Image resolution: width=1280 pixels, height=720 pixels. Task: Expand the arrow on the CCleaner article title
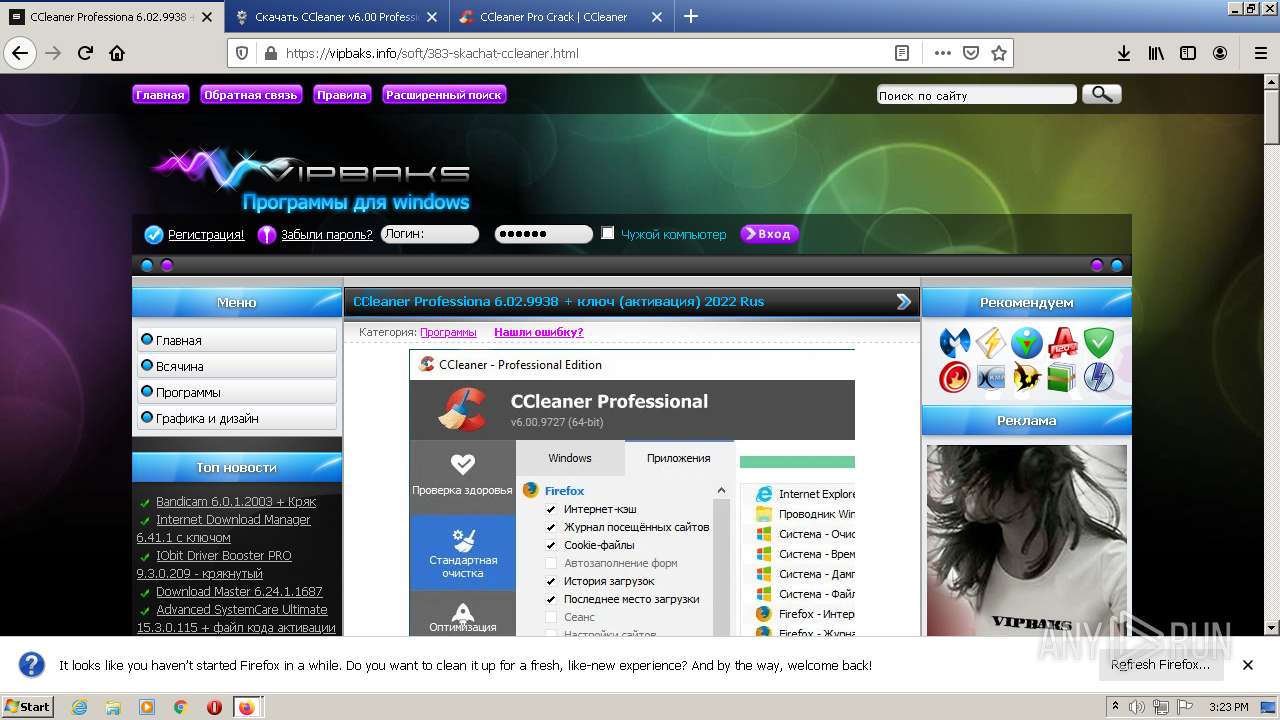pyautogui.click(x=904, y=302)
